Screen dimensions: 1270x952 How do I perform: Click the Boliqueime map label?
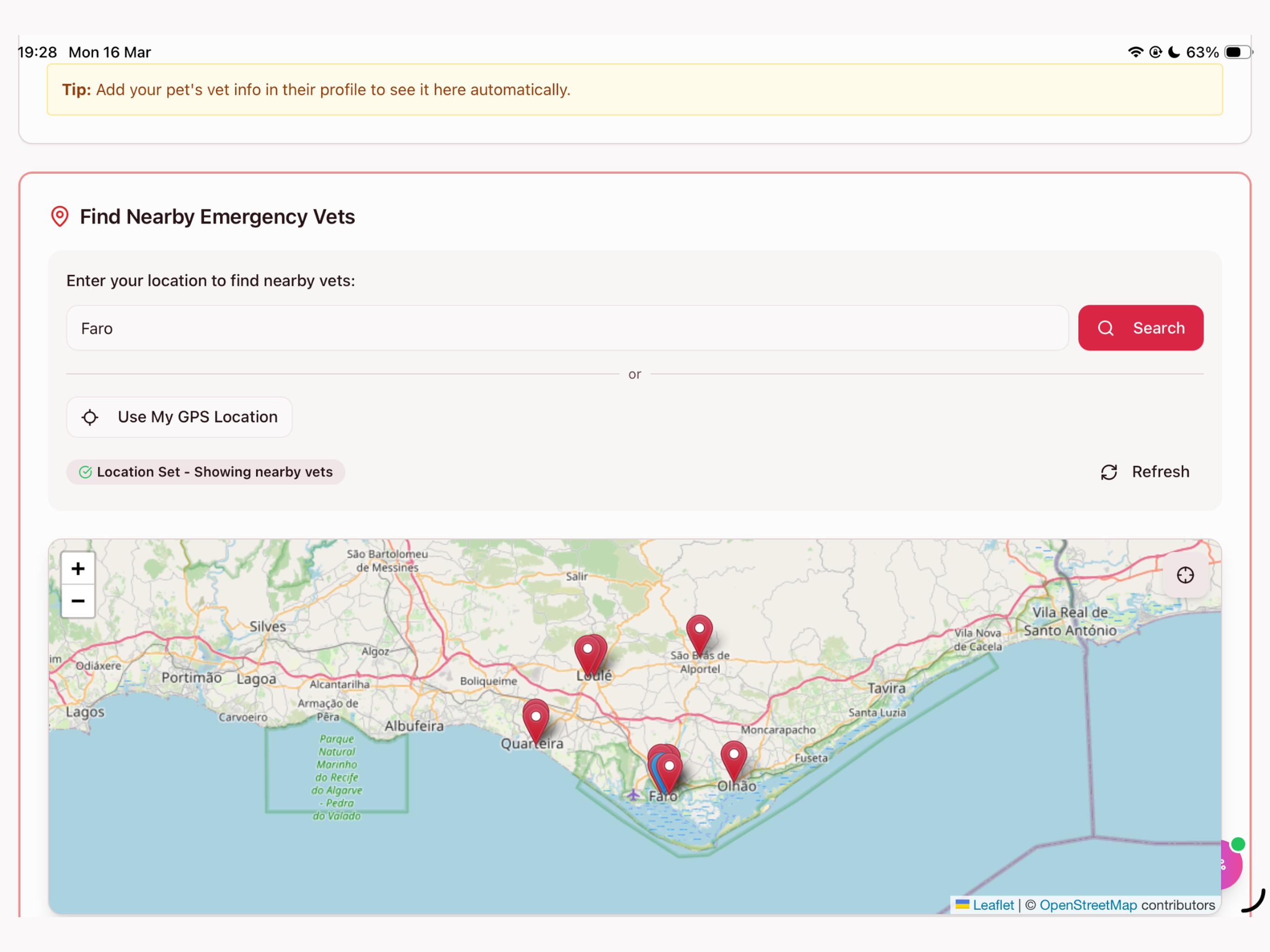coord(489,681)
